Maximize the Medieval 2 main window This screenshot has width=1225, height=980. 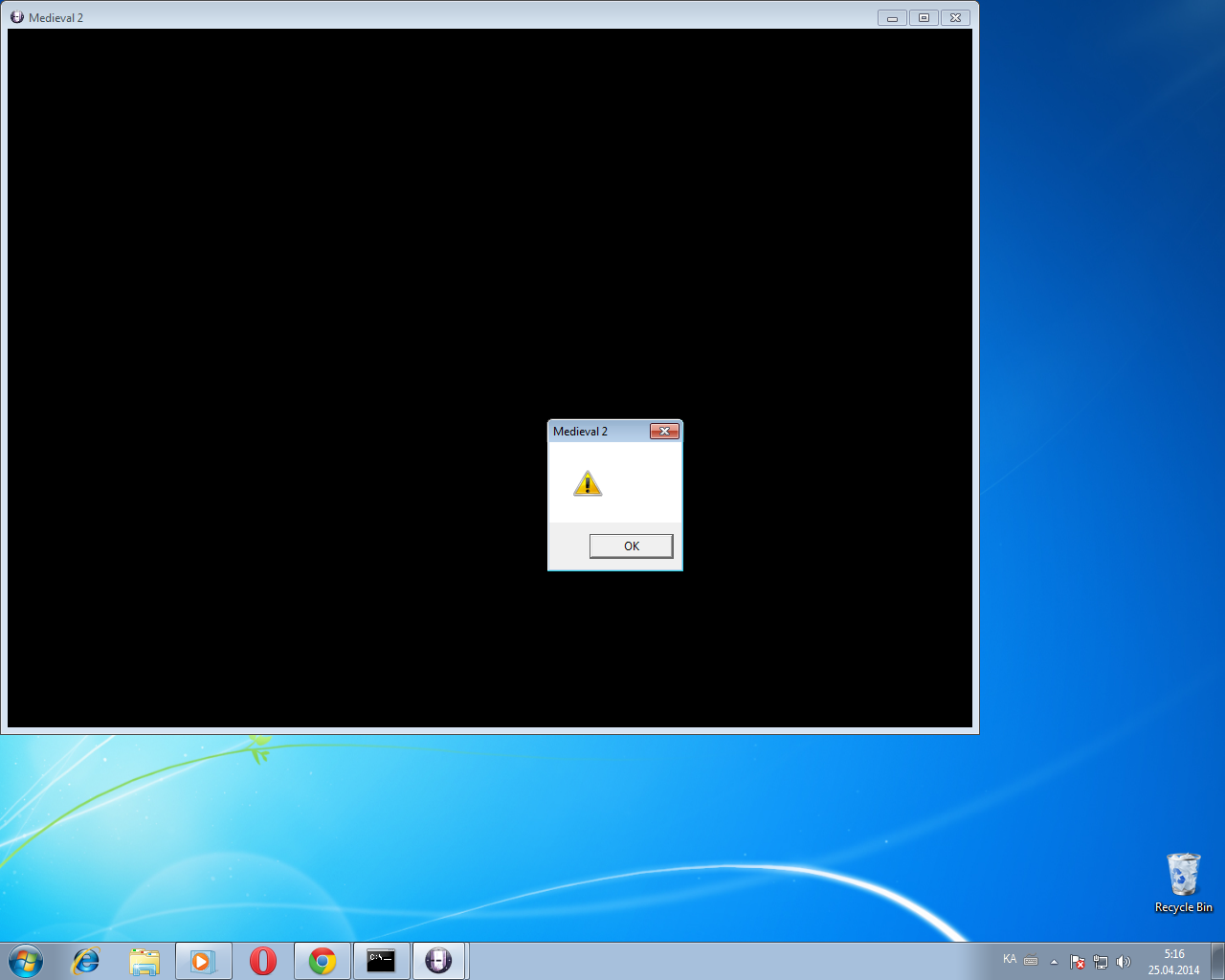[924, 17]
